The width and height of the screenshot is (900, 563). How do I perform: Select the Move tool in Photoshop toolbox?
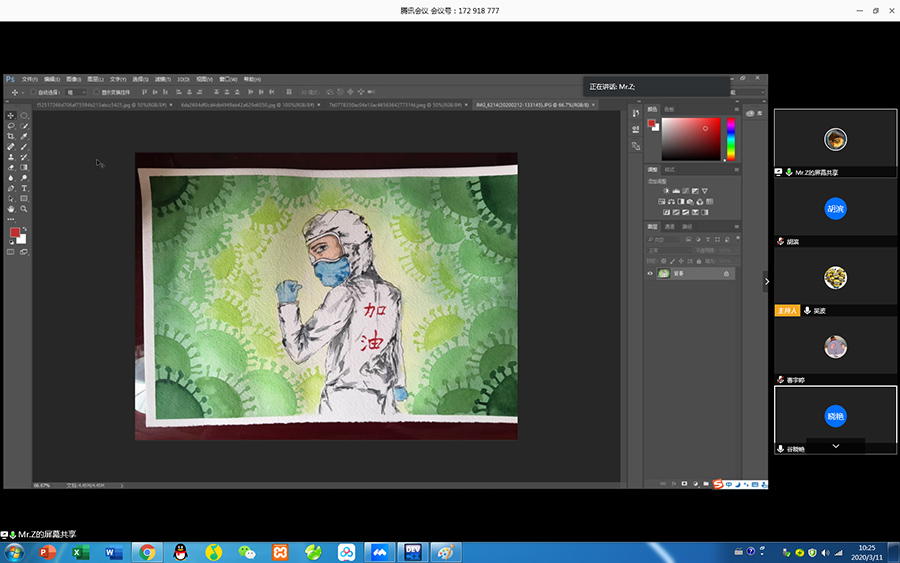pos(11,115)
